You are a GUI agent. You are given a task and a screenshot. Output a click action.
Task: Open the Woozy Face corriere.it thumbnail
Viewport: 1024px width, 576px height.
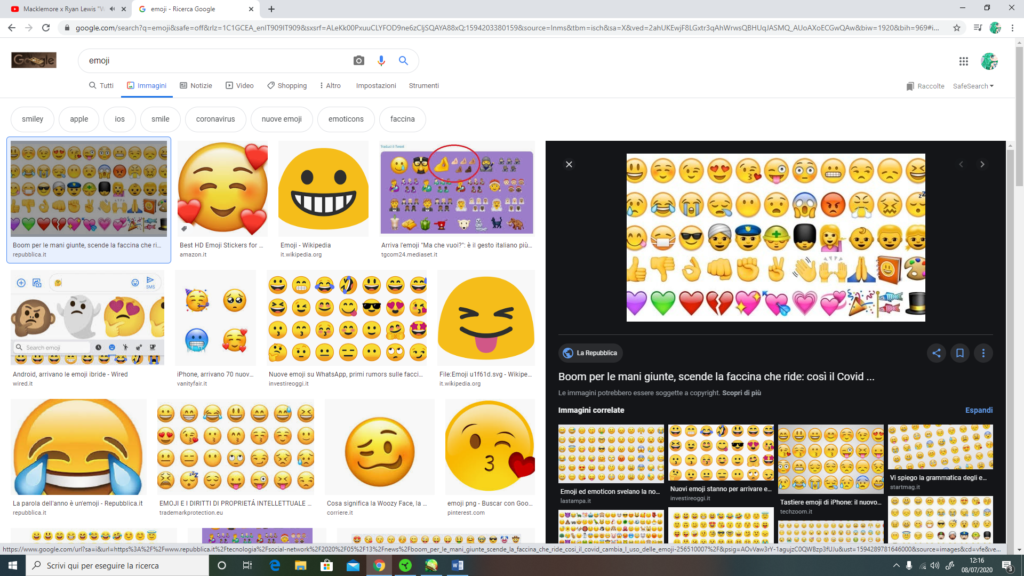tap(379, 447)
